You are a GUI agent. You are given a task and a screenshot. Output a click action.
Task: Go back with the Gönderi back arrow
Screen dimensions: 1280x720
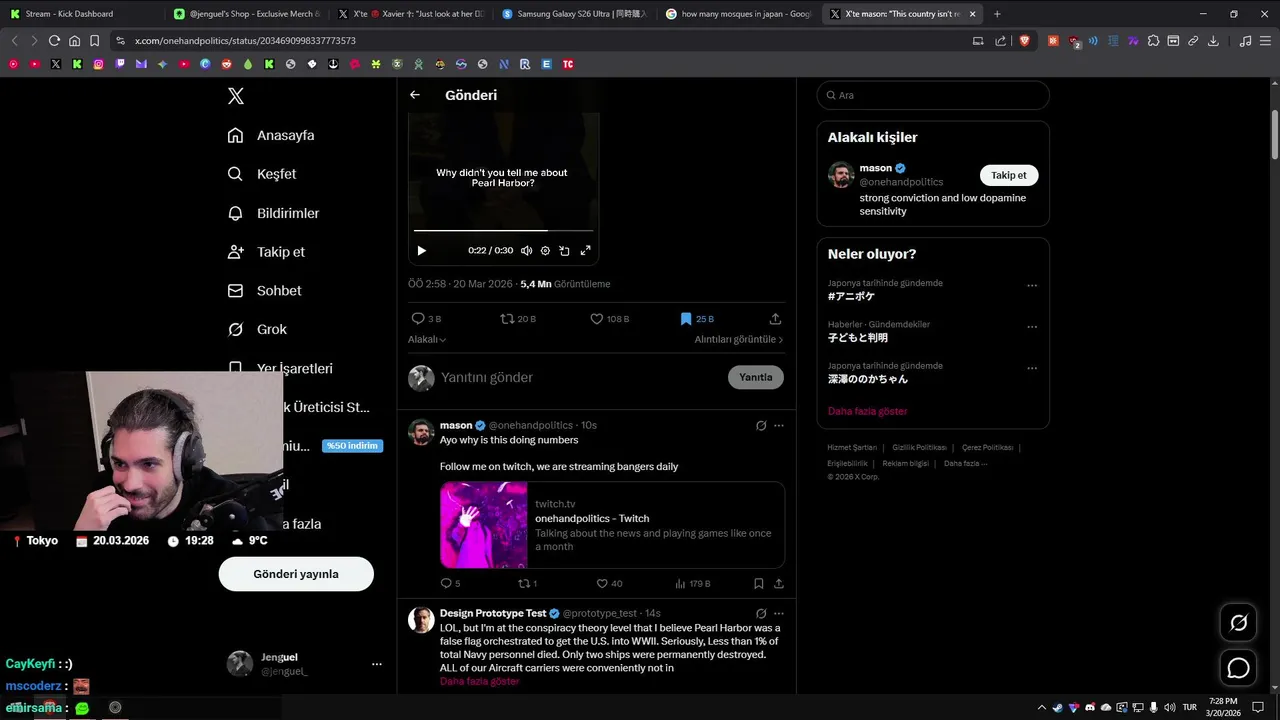[415, 95]
